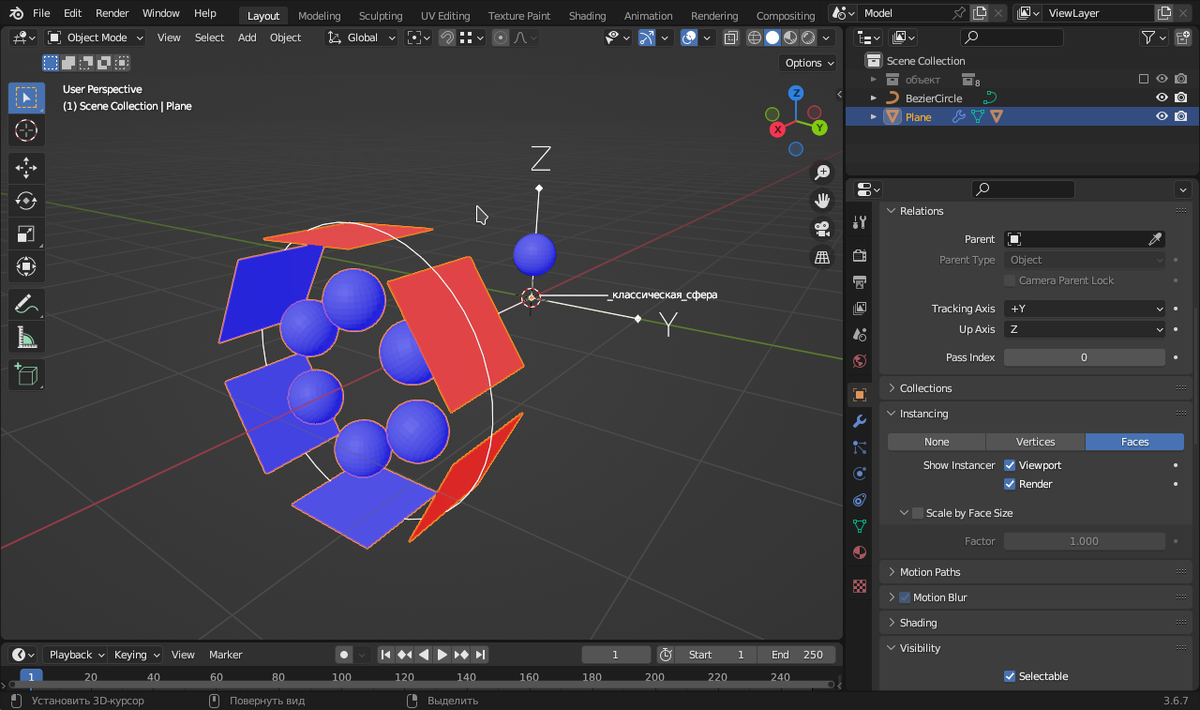Open the Material properties tab

coord(859,552)
